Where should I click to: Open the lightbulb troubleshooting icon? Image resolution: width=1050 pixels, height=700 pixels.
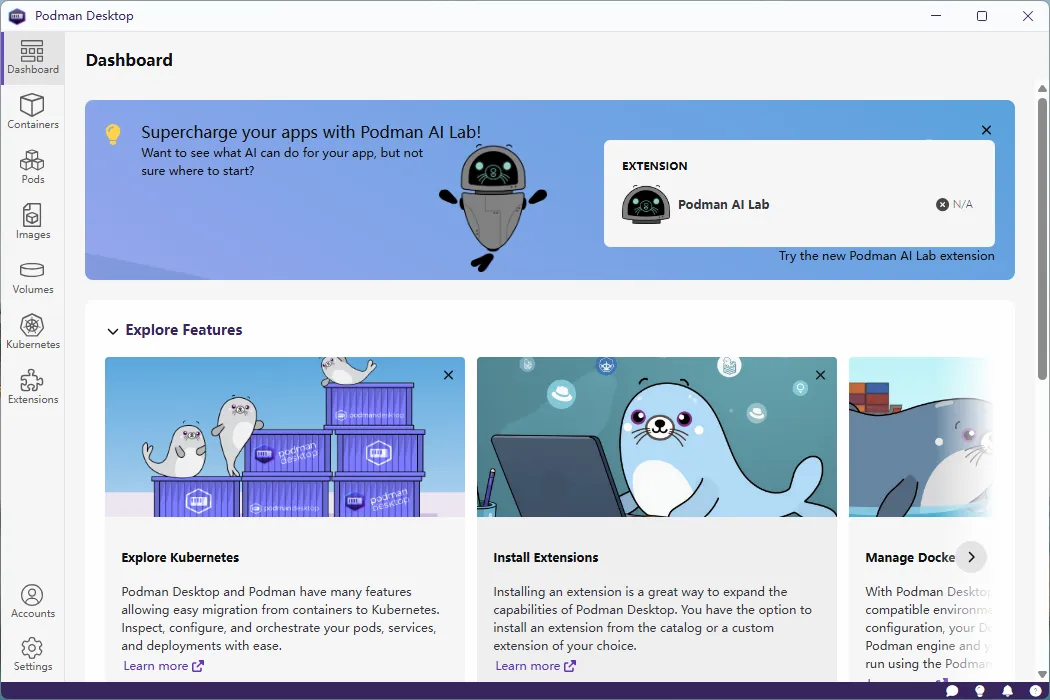980,691
